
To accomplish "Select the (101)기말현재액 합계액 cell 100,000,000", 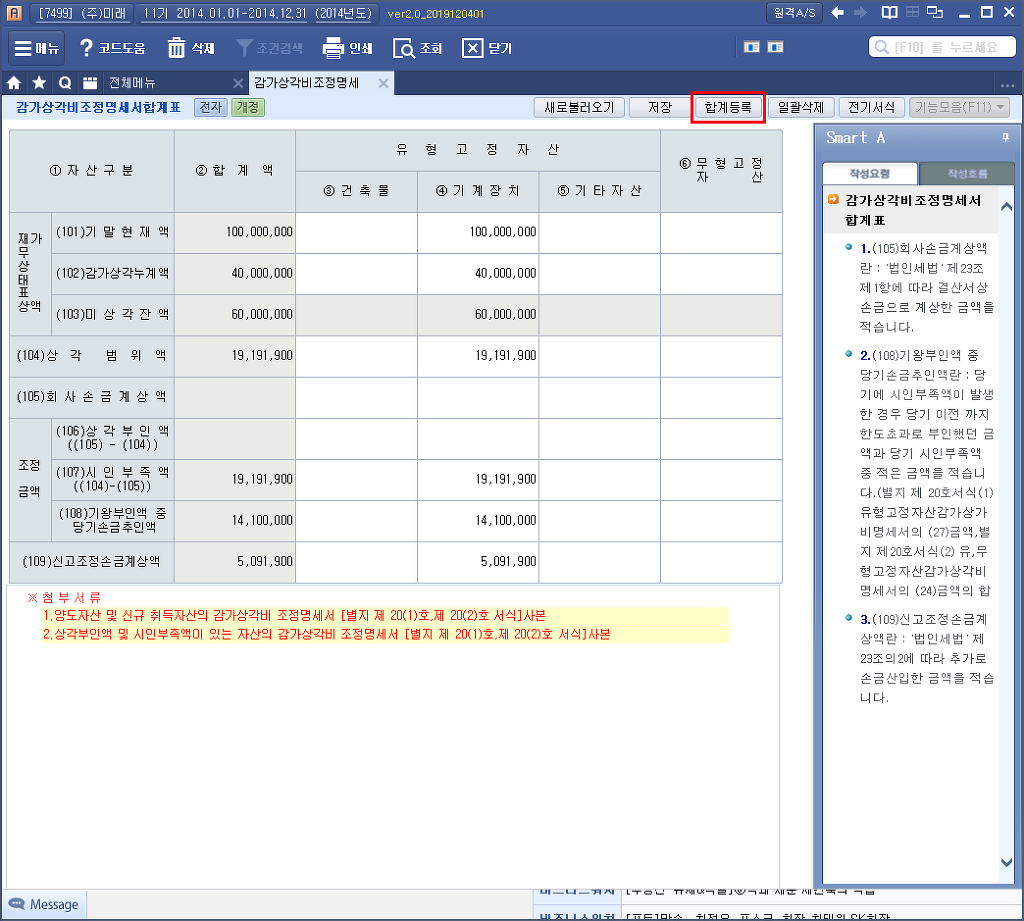I will pyautogui.click(x=235, y=233).
